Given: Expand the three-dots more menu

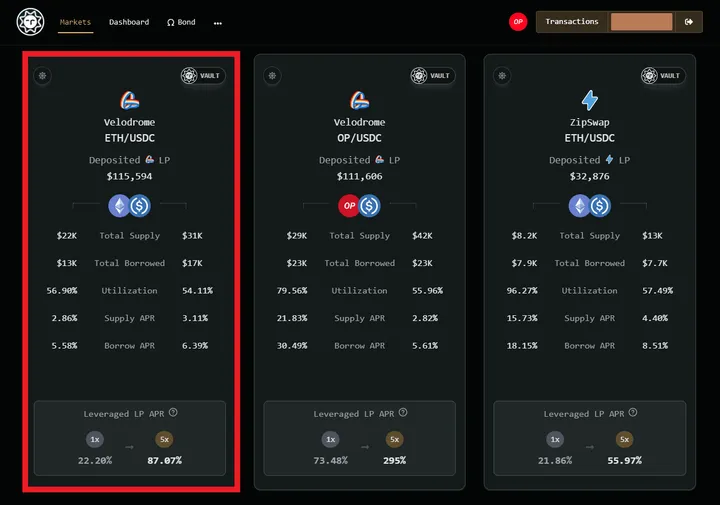Looking at the screenshot, I should [x=218, y=22].
